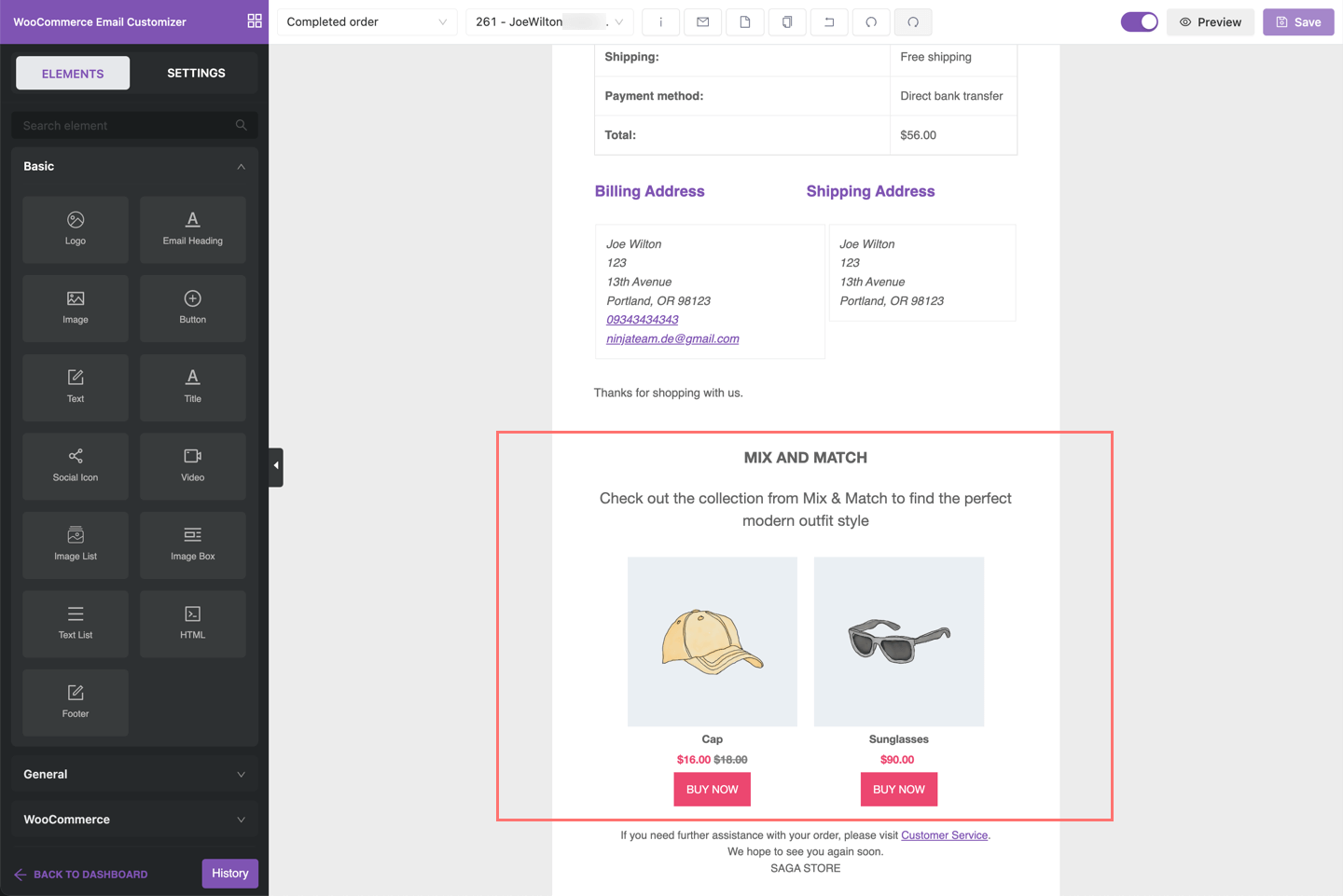Click the new template document icon
Viewport: 1343px width, 896px height.
[x=744, y=21]
